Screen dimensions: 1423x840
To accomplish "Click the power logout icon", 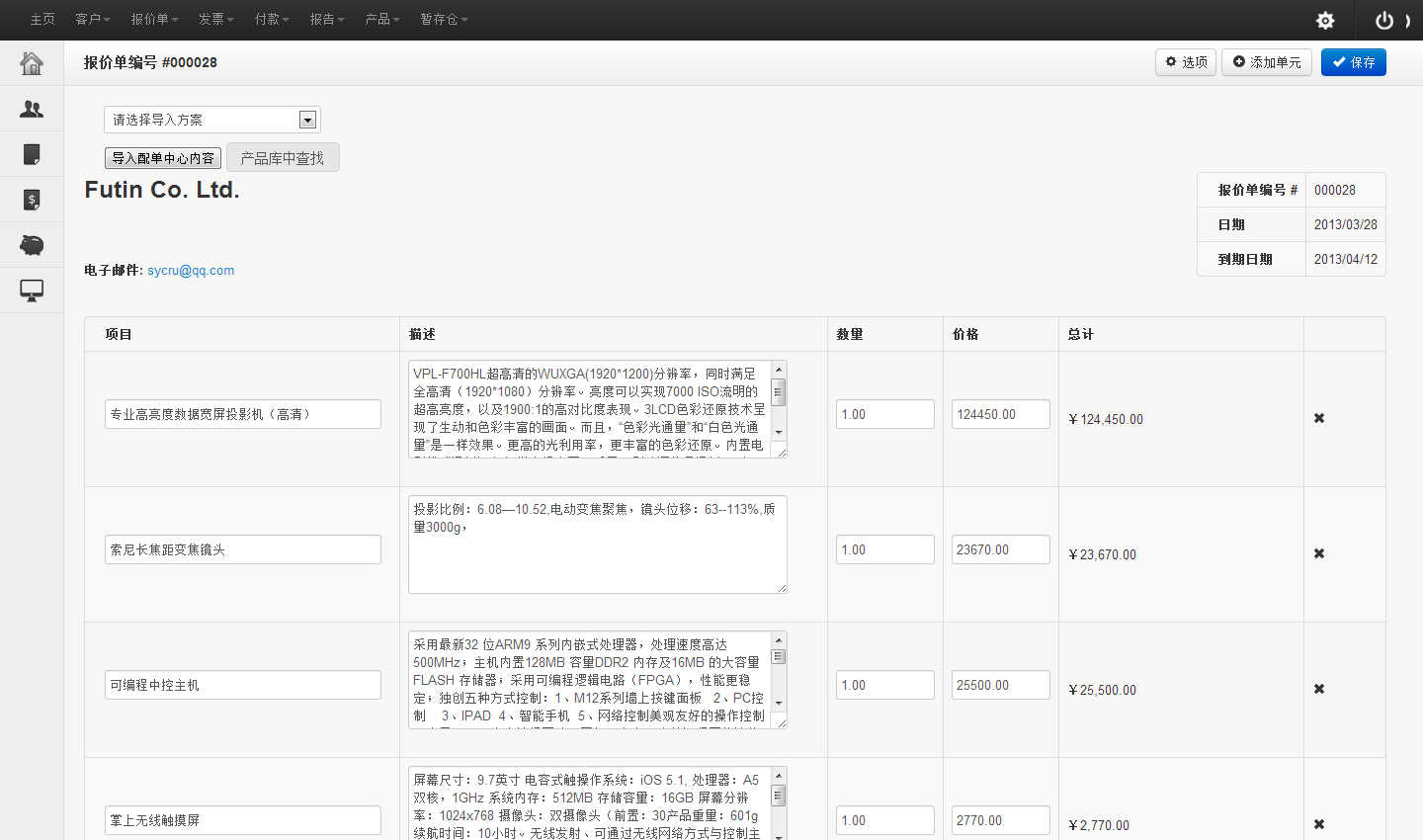I will (x=1384, y=20).
